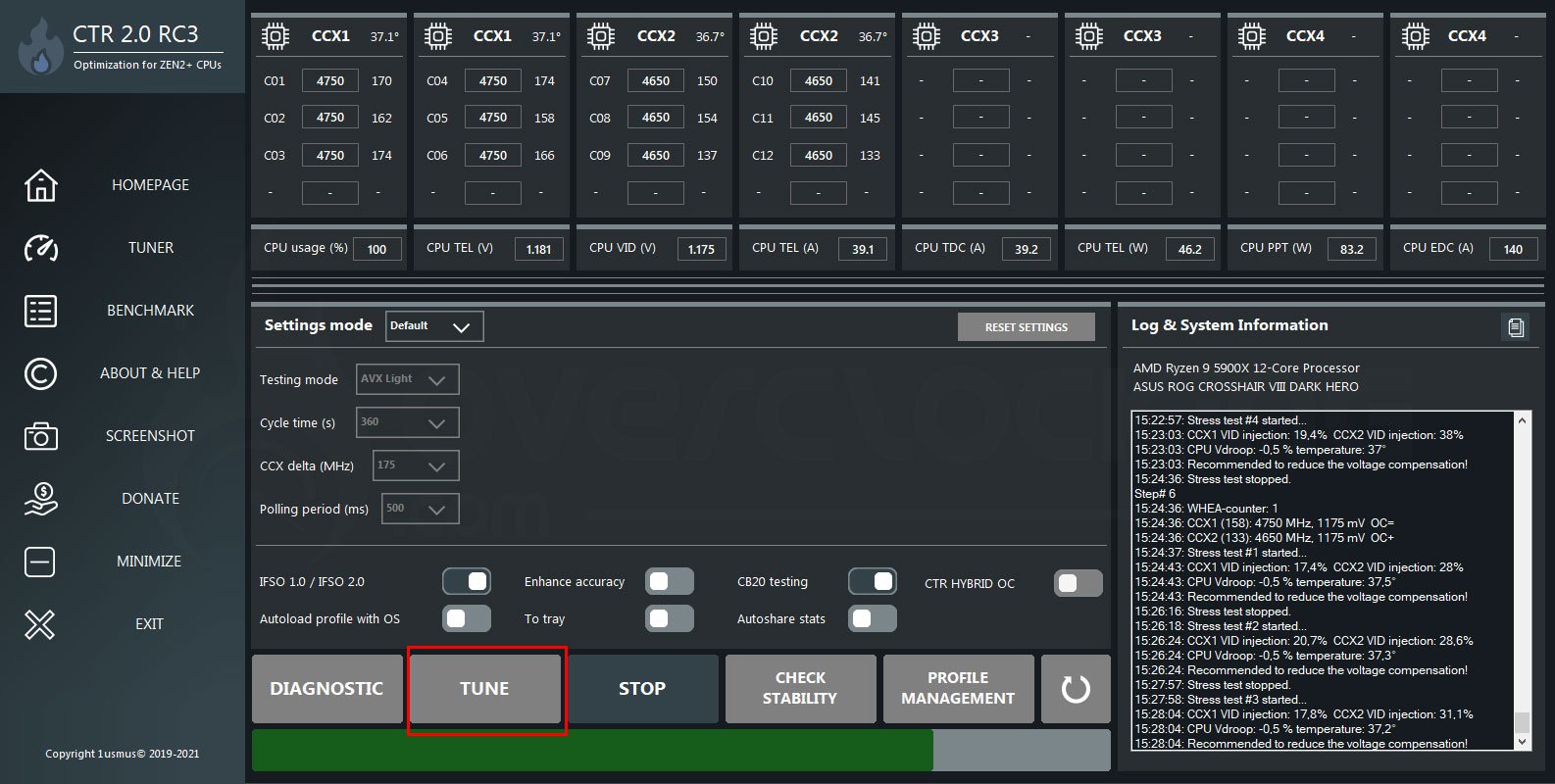Click the DIAGNOSTIC button
This screenshot has height=784, width=1555.
tap(326, 689)
